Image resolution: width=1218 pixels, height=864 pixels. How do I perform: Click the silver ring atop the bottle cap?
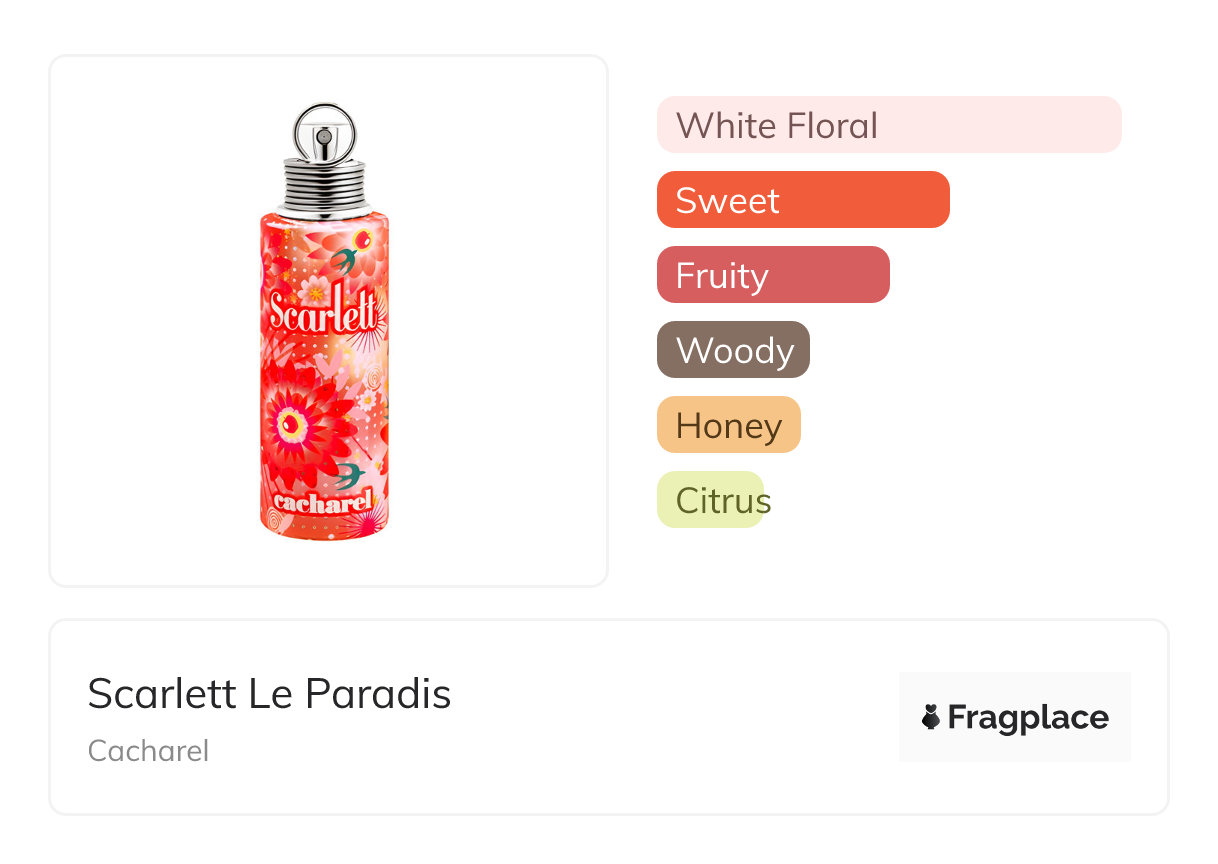[x=325, y=111]
